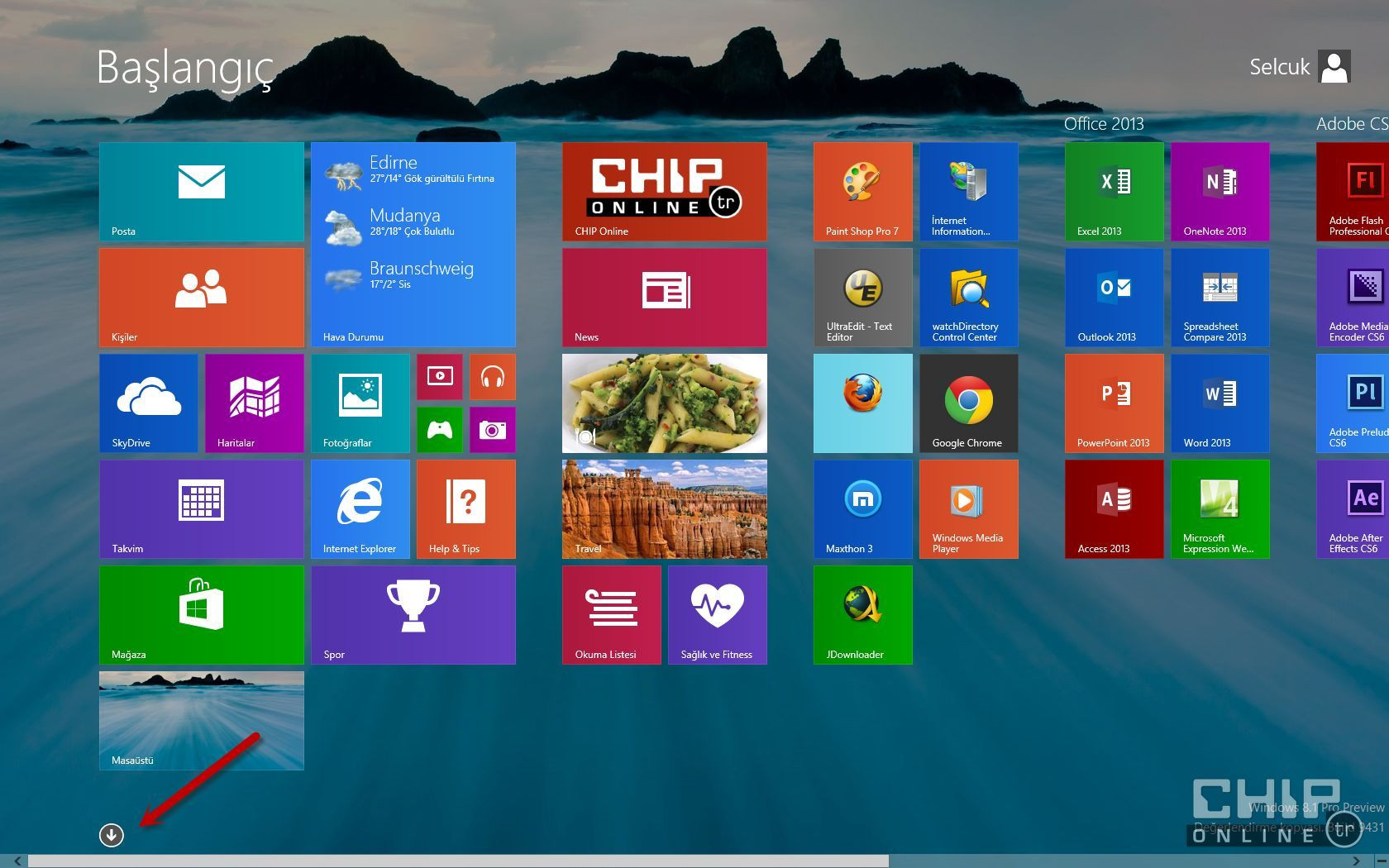1389x868 pixels.
Task: Open Spreadsheet Compare 2013
Action: point(1220,298)
